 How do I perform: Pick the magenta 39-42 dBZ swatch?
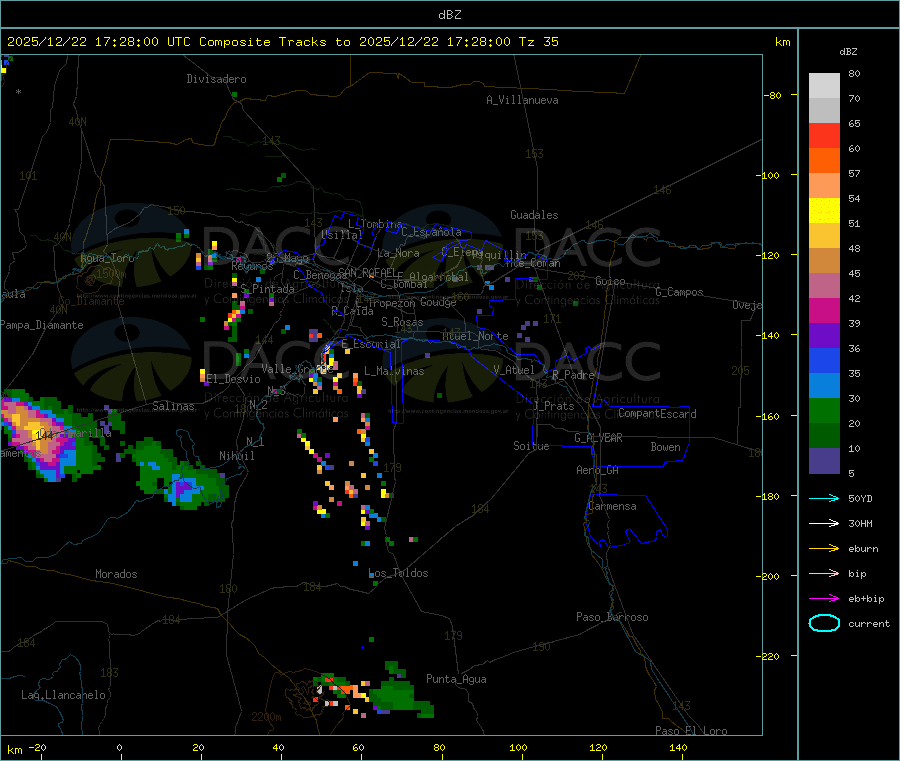824,310
